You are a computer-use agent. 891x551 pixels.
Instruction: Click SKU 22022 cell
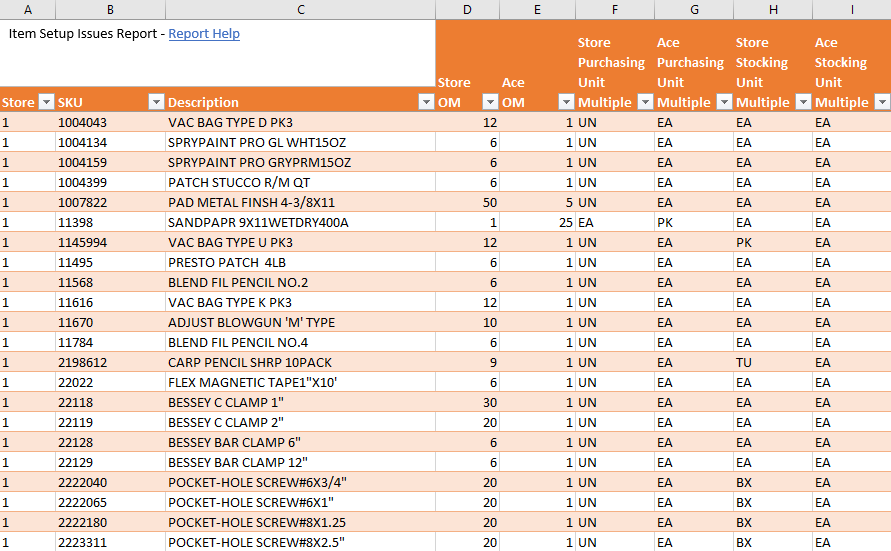[110, 382]
